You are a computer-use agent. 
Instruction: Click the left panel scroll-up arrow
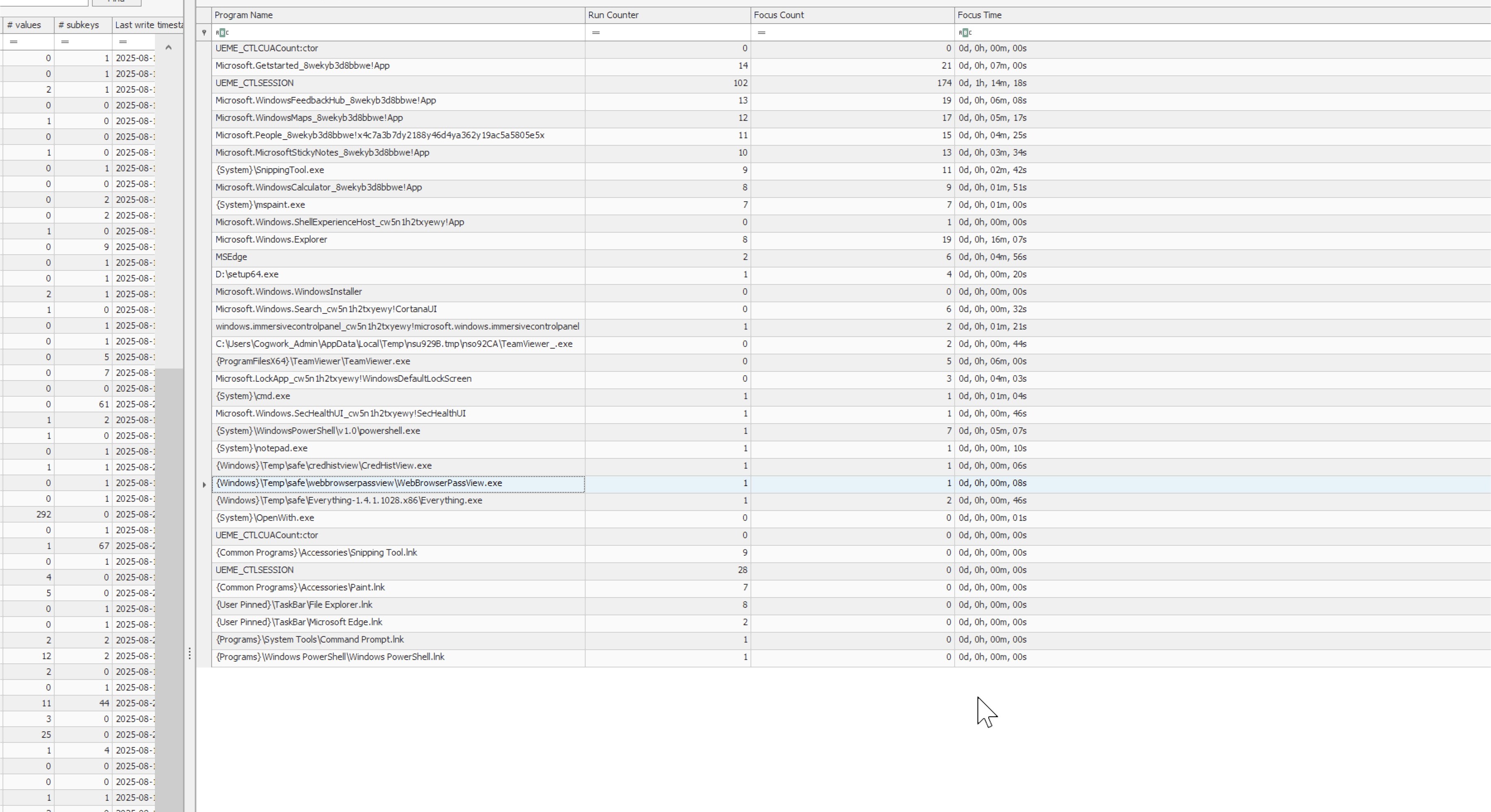point(169,48)
